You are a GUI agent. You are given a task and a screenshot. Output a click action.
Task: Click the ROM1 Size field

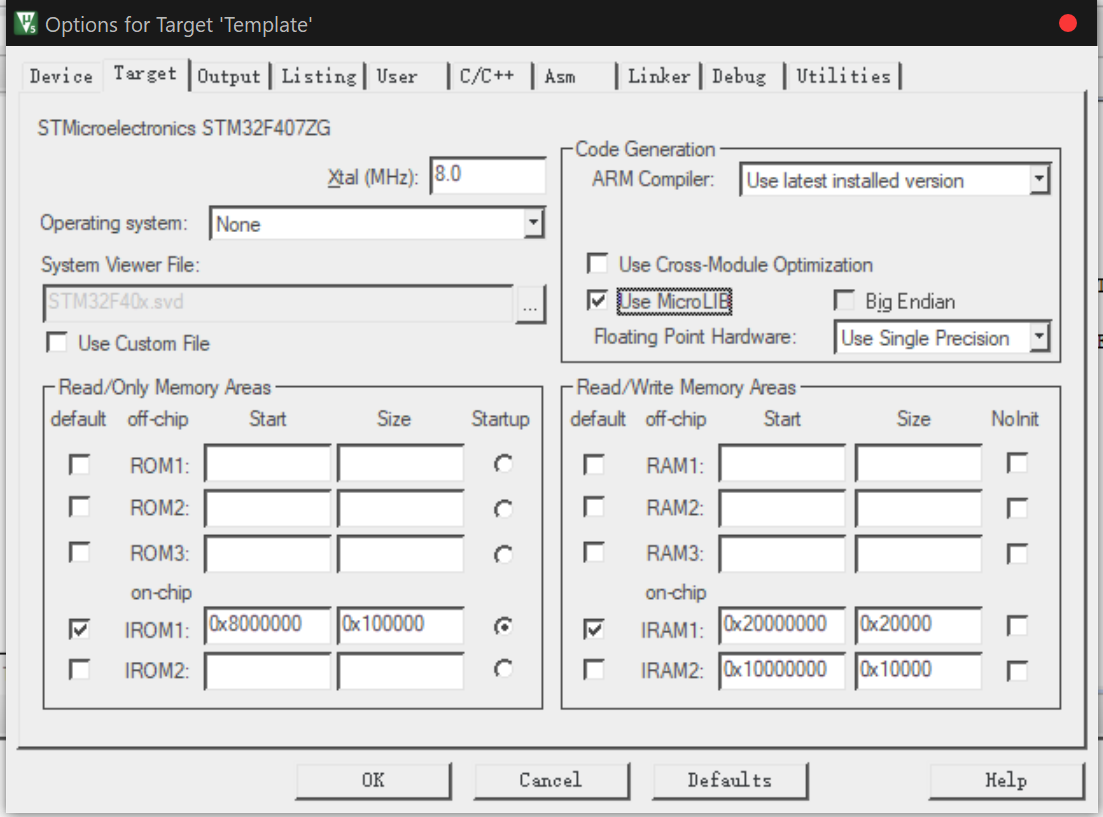pos(400,462)
